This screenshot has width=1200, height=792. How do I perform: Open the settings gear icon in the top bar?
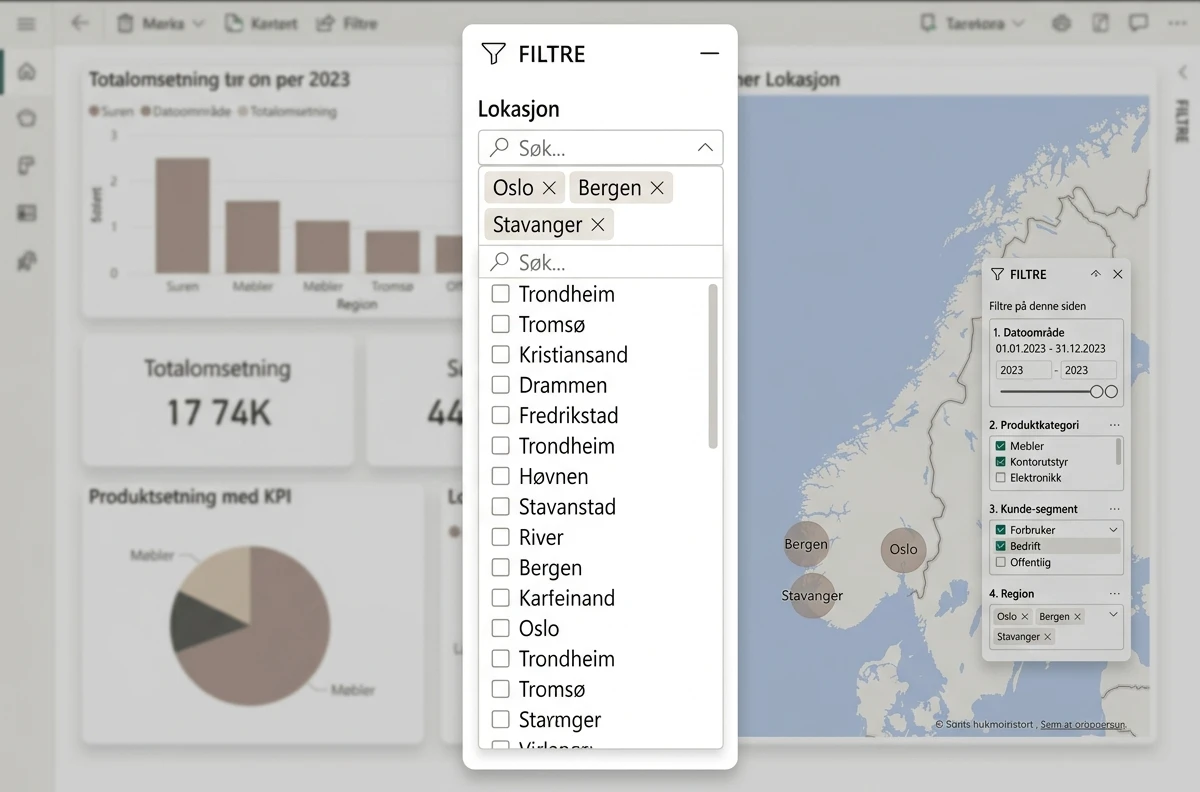[x=1062, y=23]
